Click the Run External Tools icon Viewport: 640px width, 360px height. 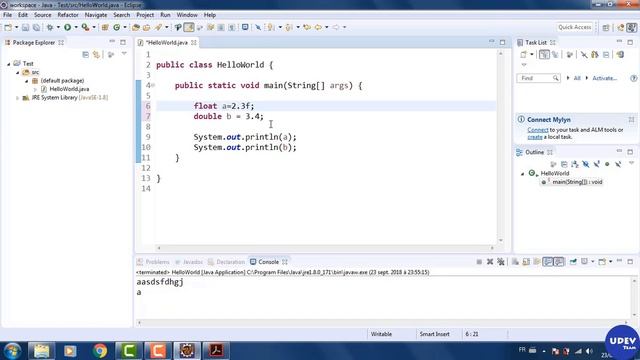coord(85,27)
